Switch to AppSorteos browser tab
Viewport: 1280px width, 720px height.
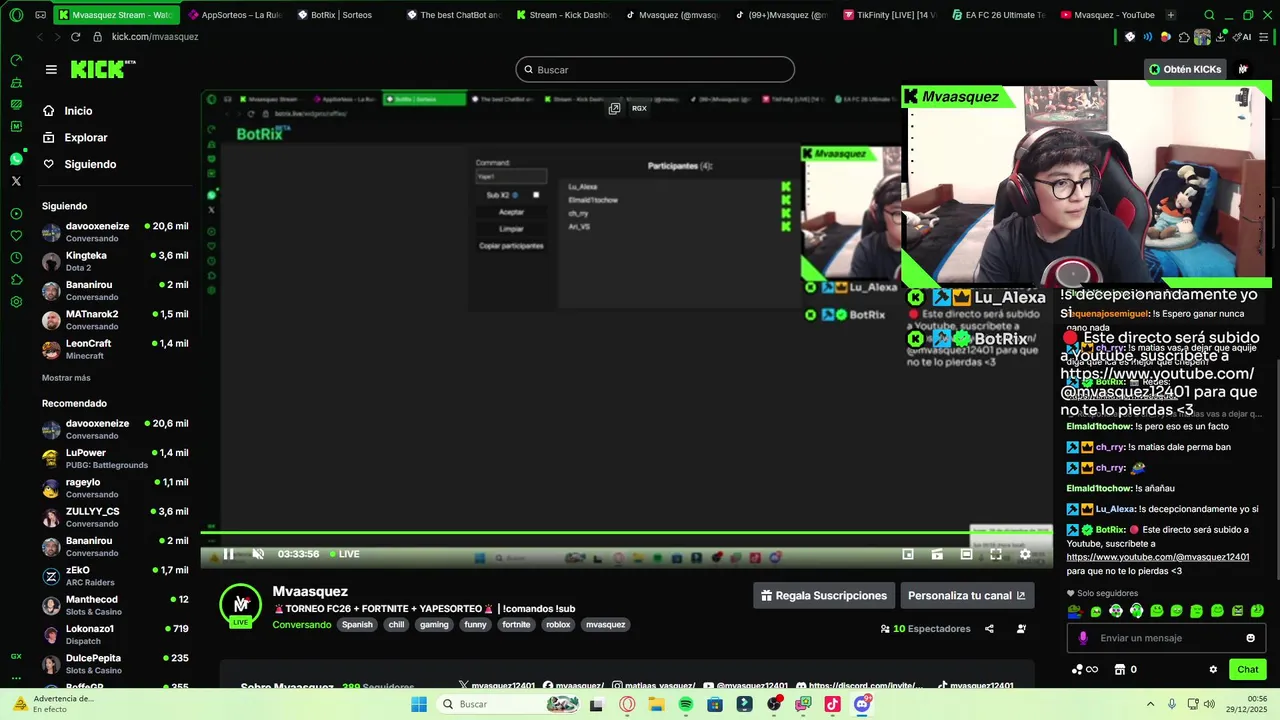pyautogui.click(x=234, y=15)
